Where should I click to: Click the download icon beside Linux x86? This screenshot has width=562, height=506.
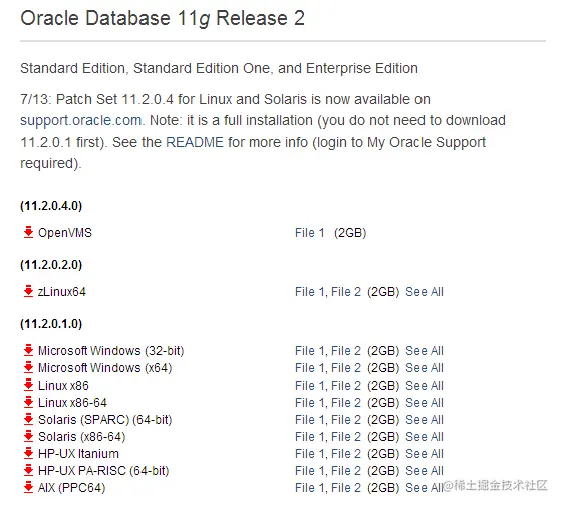pos(28,385)
